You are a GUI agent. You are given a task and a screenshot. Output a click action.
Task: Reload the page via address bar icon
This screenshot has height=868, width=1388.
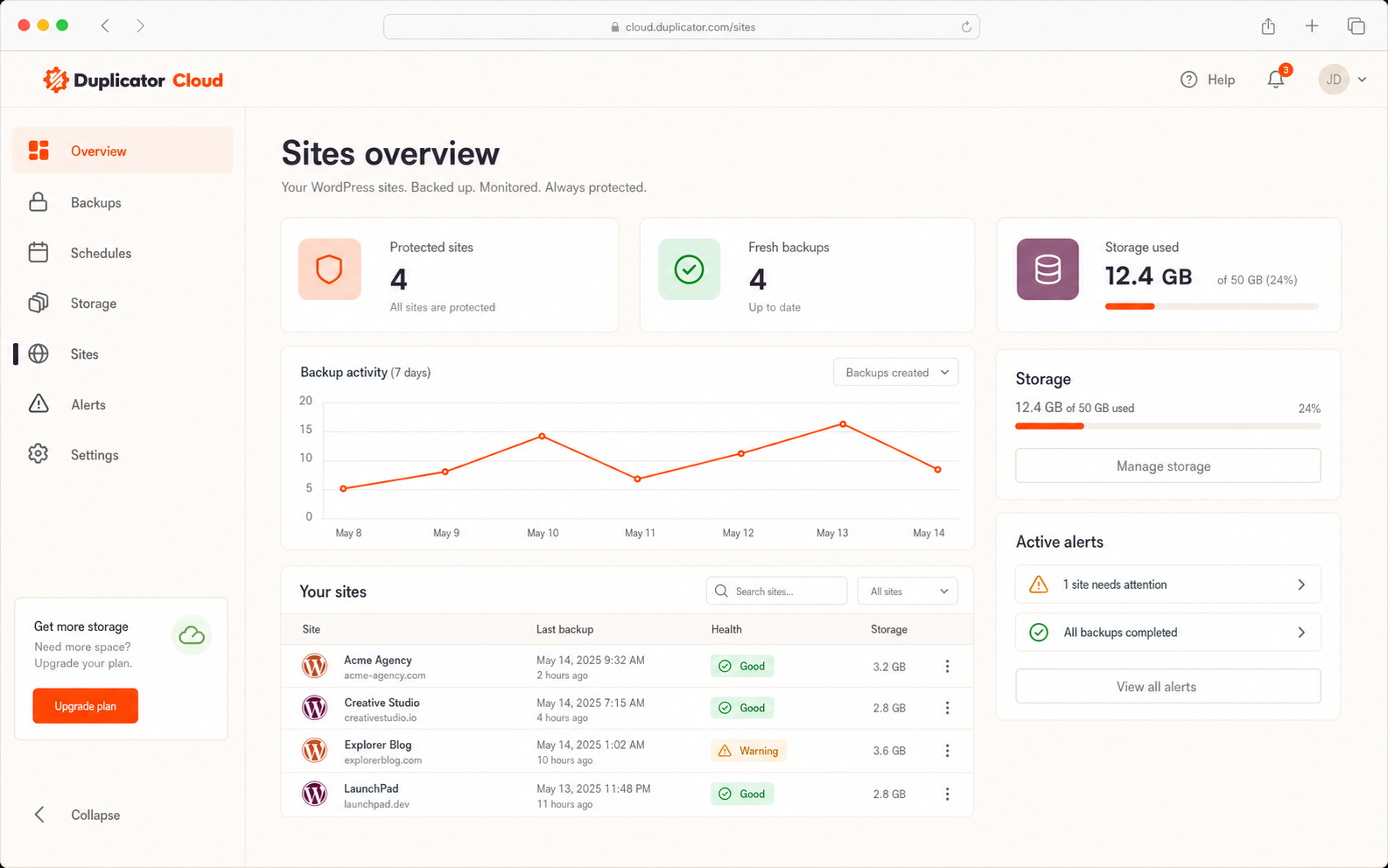click(966, 27)
